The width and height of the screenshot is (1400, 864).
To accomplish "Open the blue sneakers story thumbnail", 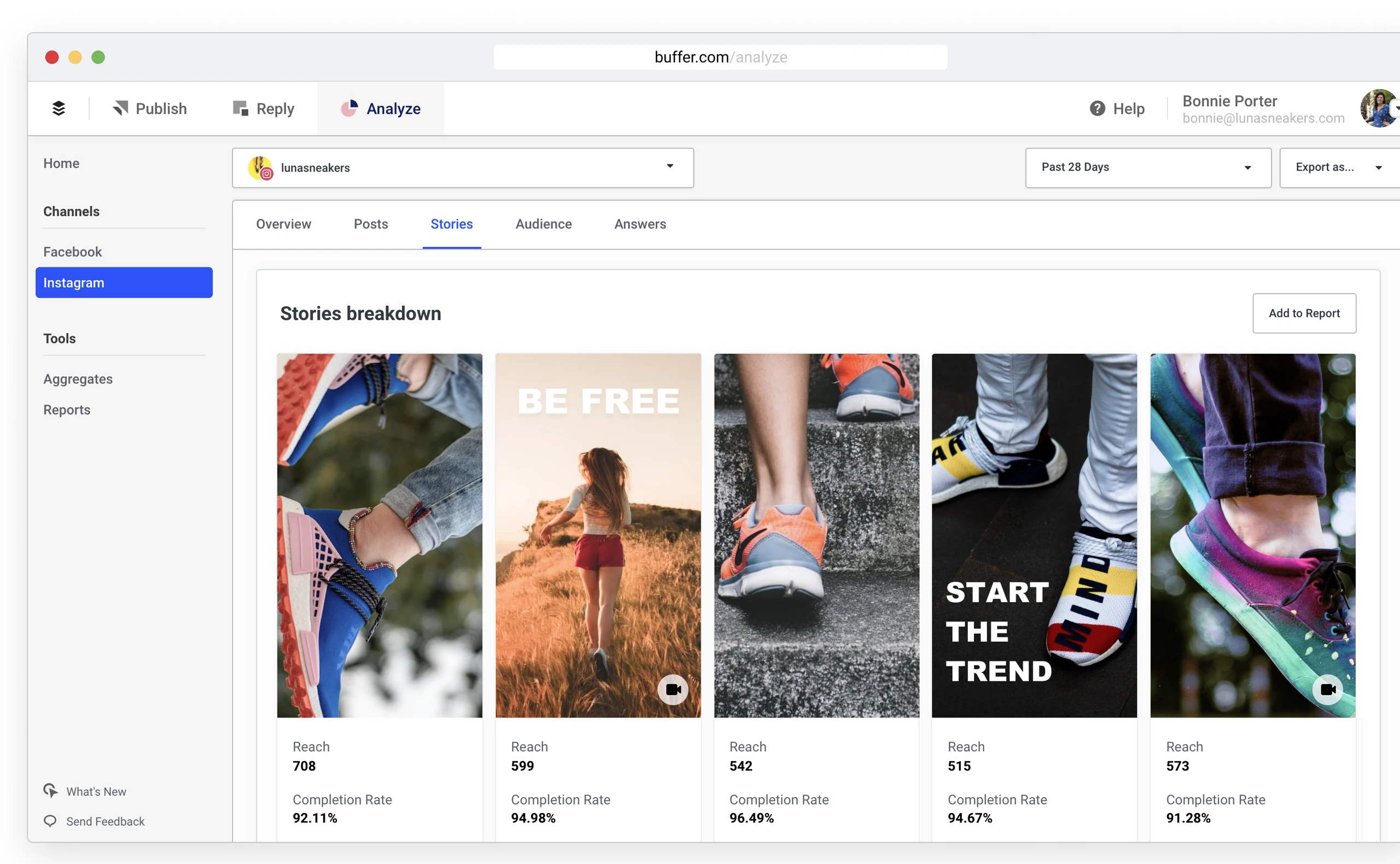I will point(380,535).
